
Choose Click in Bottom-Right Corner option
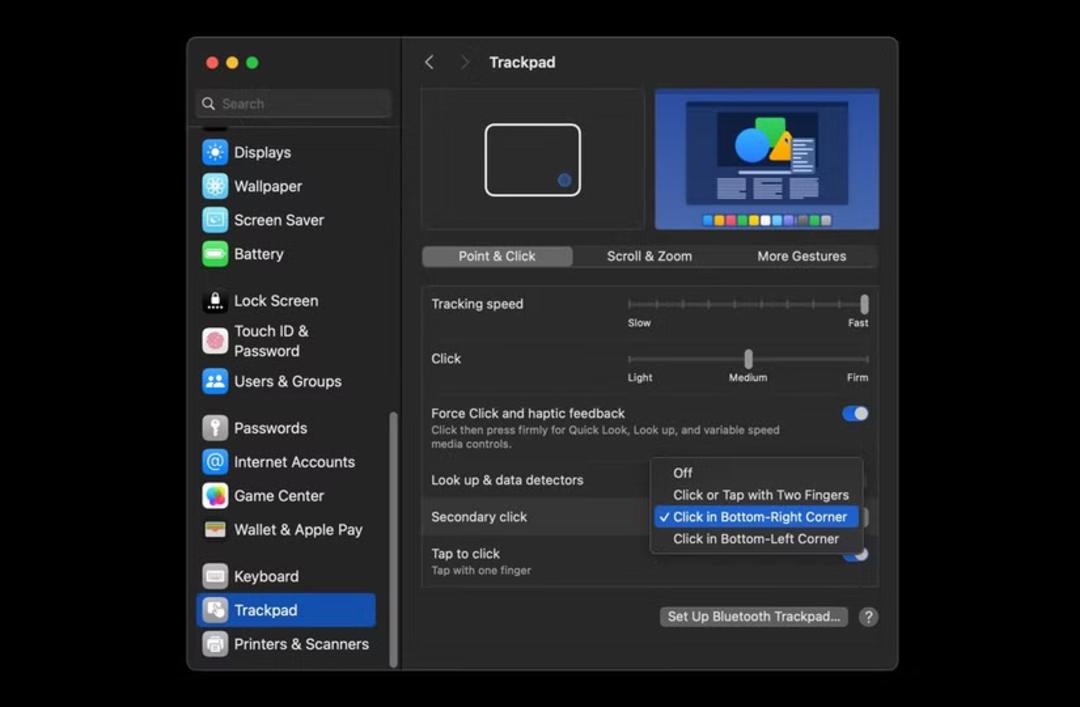pyautogui.click(x=756, y=517)
